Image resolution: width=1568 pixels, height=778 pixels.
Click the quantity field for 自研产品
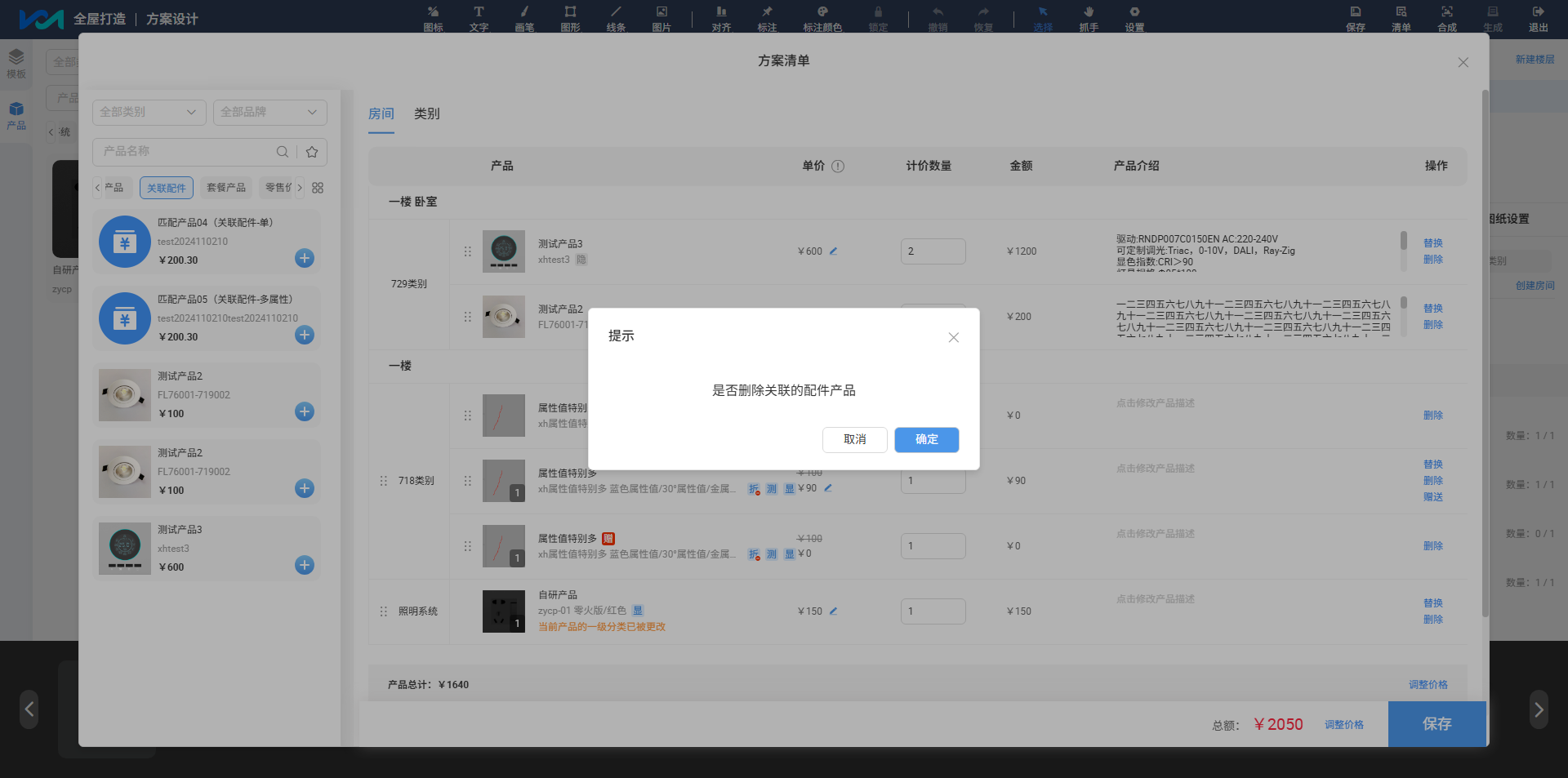[x=933, y=611]
